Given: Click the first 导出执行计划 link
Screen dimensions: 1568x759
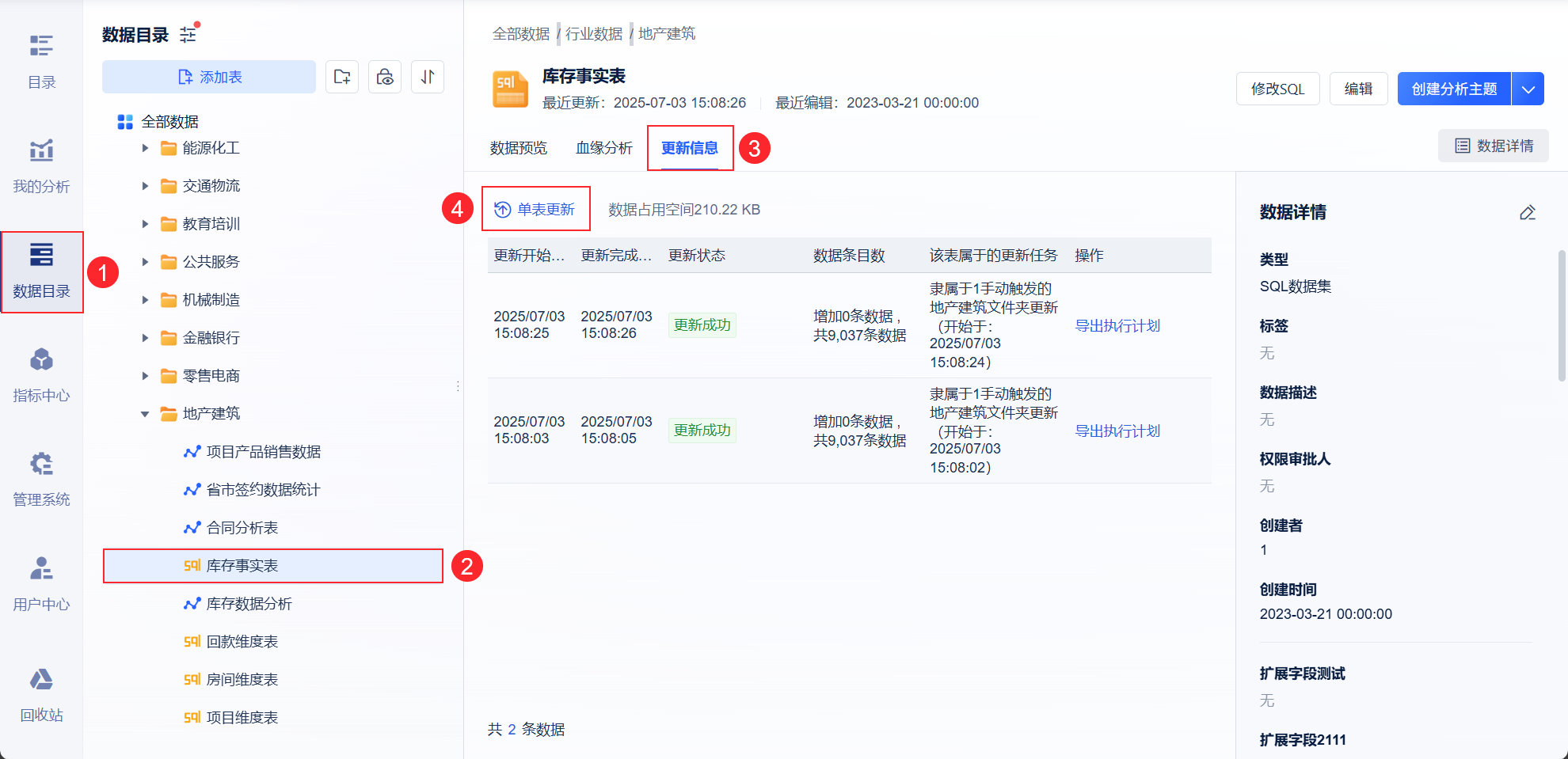Looking at the screenshot, I should (x=1117, y=325).
